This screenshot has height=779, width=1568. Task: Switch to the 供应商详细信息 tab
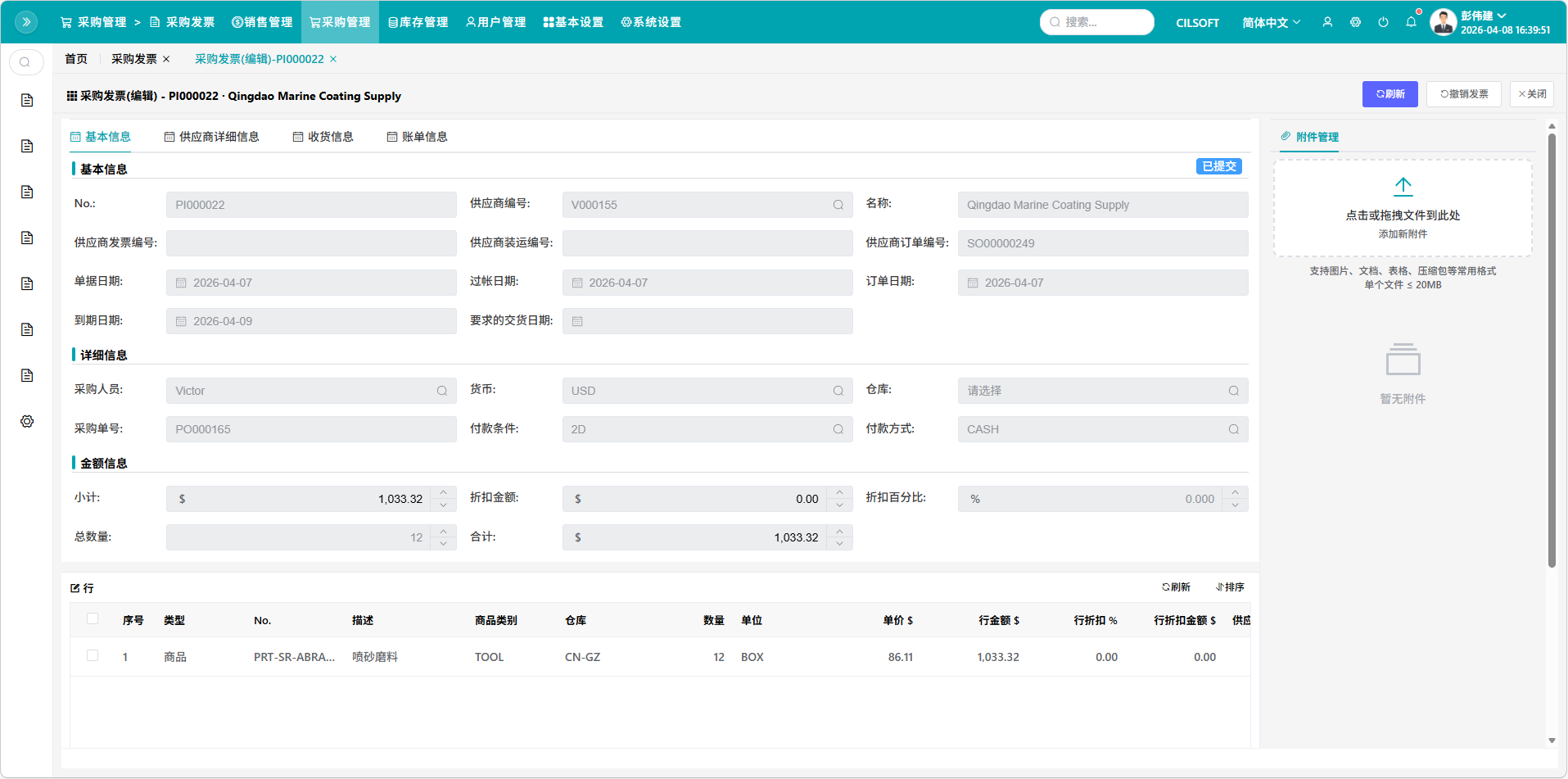(x=212, y=137)
